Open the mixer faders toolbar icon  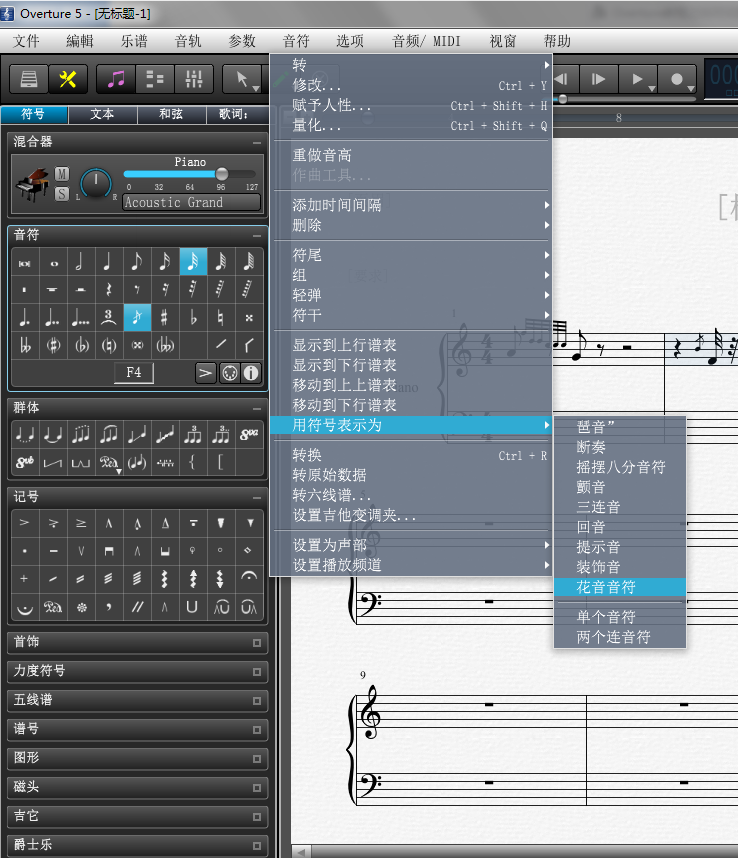click(195, 80)
